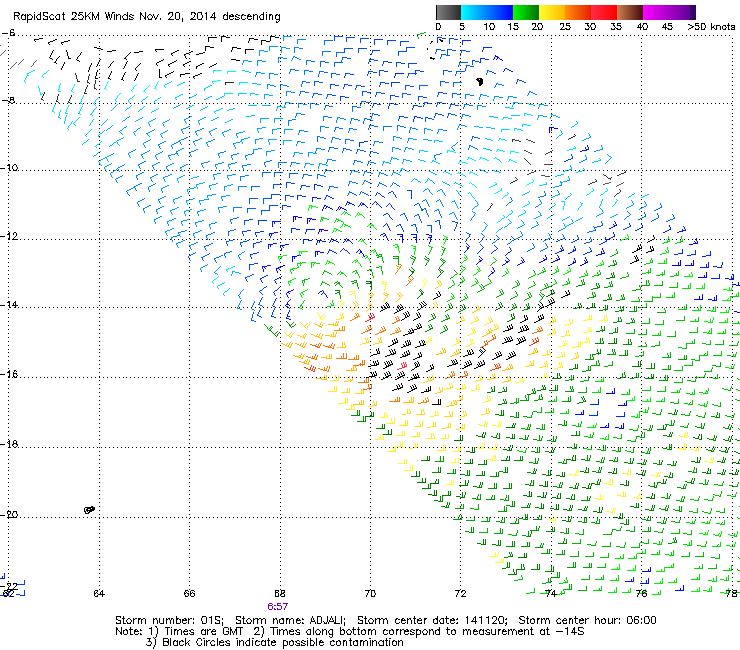Click the '20' label under the color legend
Image resolution: width=740 pixels, height=650 pixels.
[x=537, y=26]
